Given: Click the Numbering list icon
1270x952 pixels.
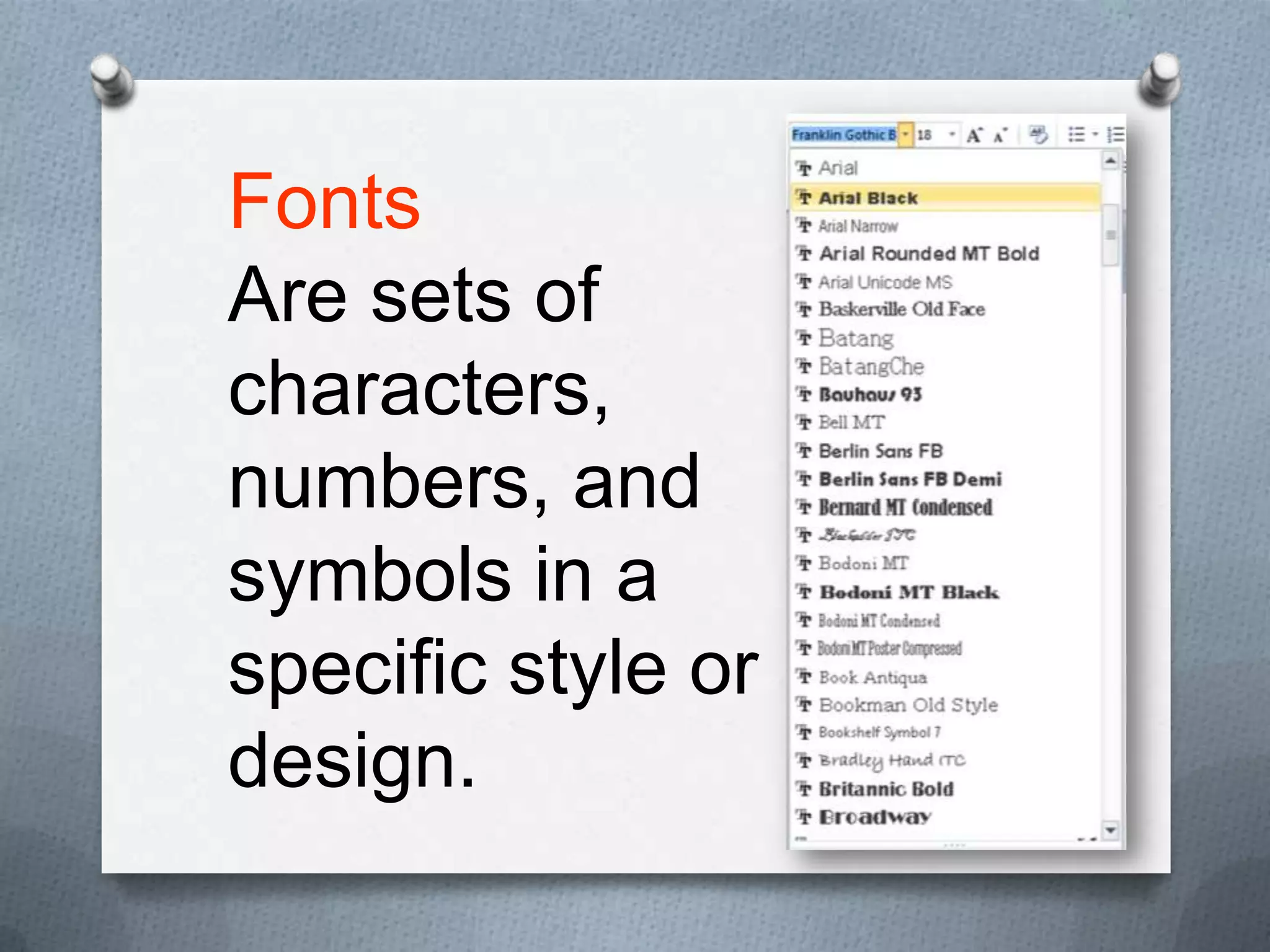Looking at the screenshot, I should click(x=1116, y=134).
